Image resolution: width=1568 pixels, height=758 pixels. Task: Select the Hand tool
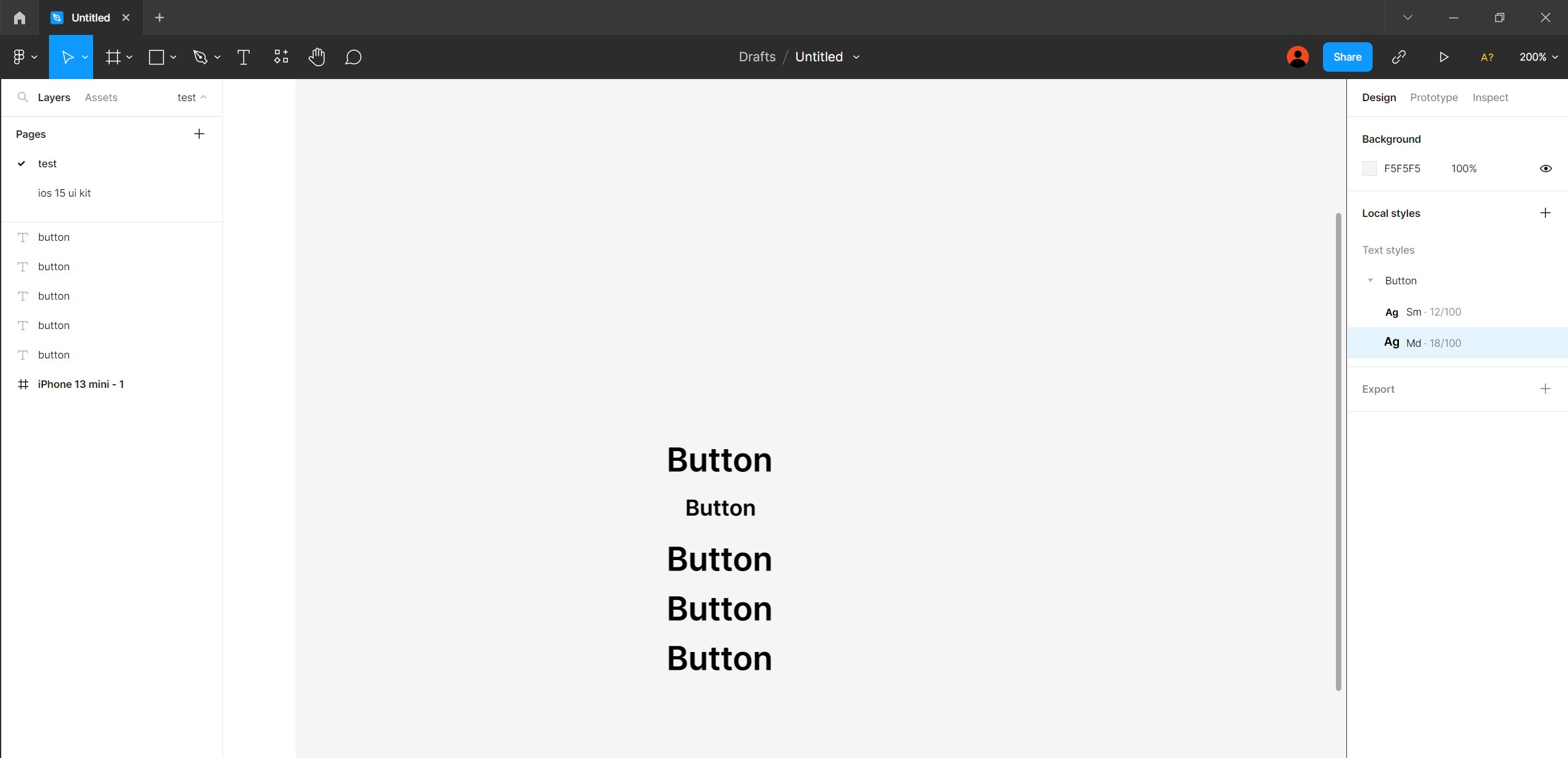(317, 57)
